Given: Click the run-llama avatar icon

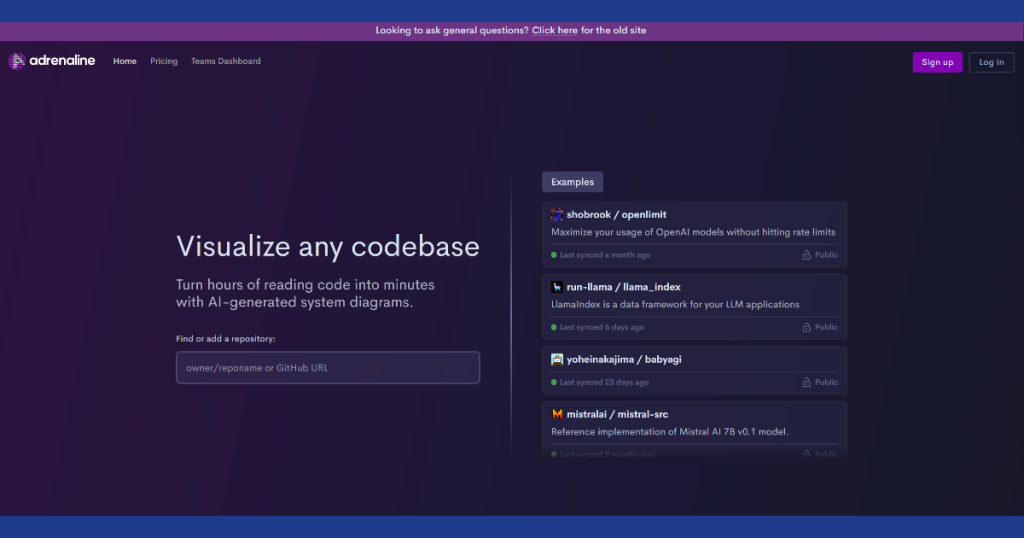Looking at the screenshot, I should (x=556, y=287).
